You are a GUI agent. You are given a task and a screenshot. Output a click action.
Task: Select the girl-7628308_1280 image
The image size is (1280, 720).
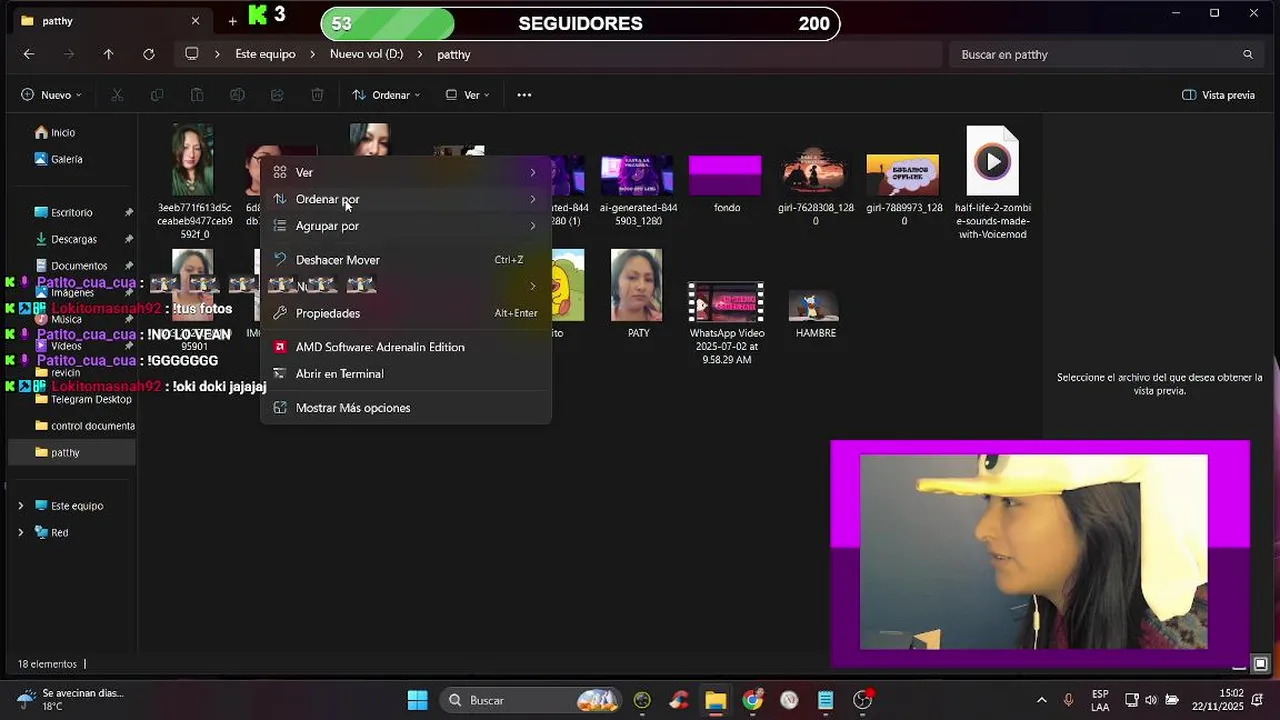point(815,187)
